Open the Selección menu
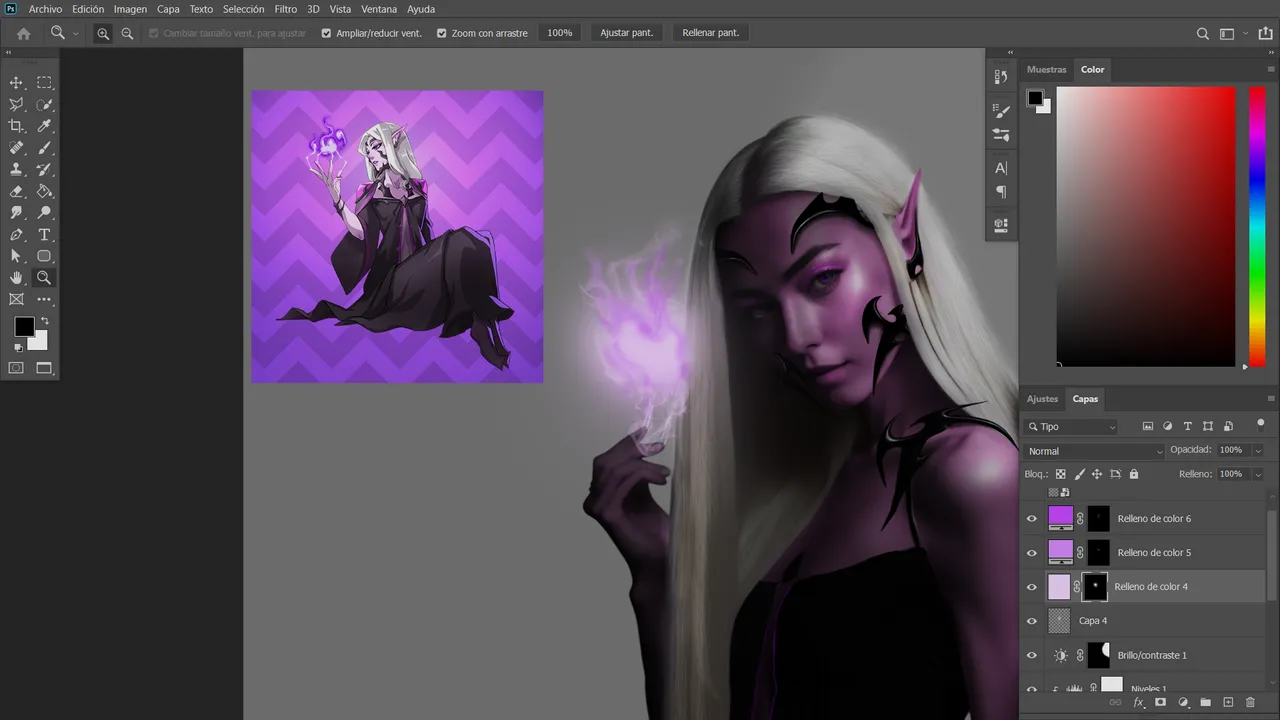 [243, 9]
